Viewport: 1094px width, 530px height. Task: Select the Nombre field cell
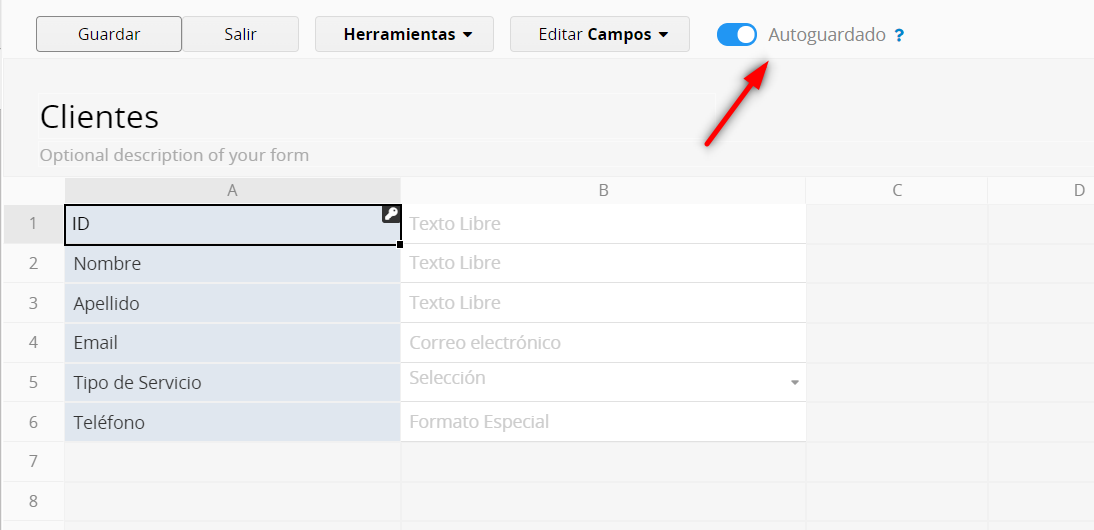[x=232, y=264]
